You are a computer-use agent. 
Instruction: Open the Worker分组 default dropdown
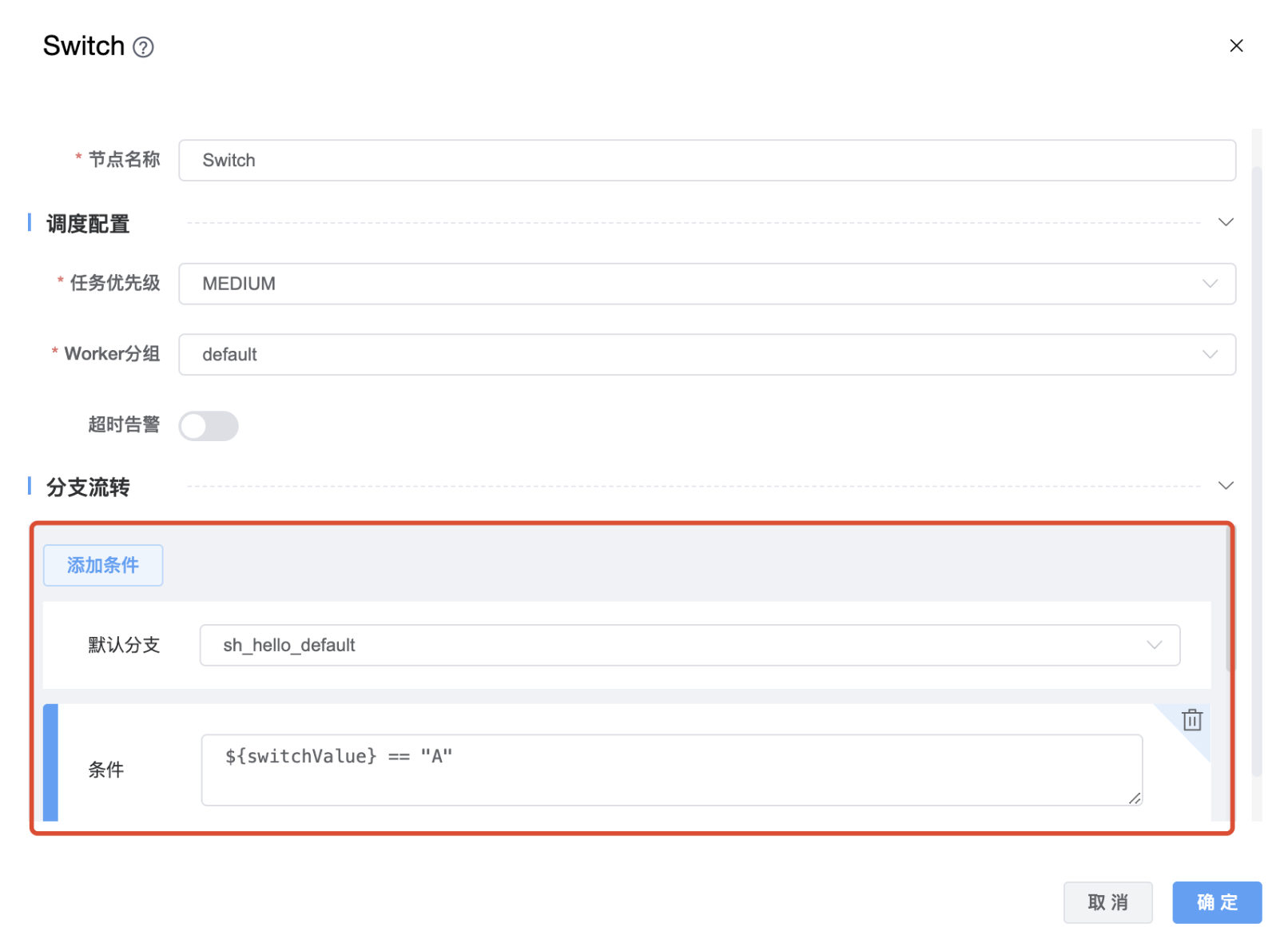click(x=706, y=355)
